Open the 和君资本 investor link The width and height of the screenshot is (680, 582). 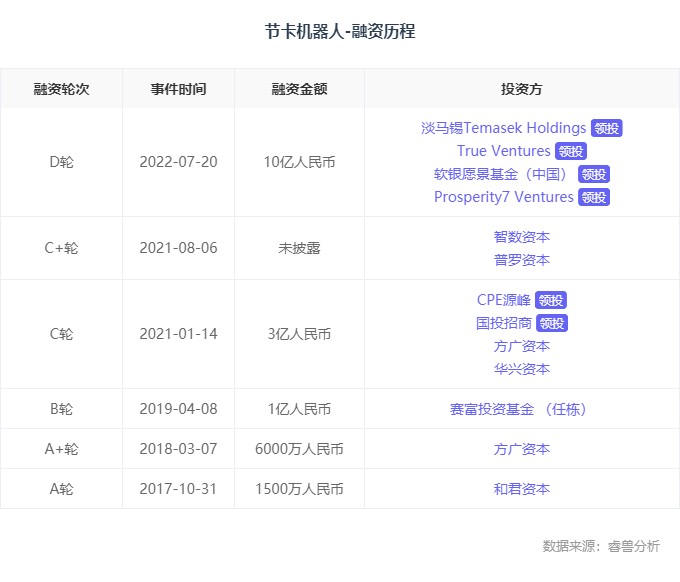pyautogui.click(x=521, y=489)
